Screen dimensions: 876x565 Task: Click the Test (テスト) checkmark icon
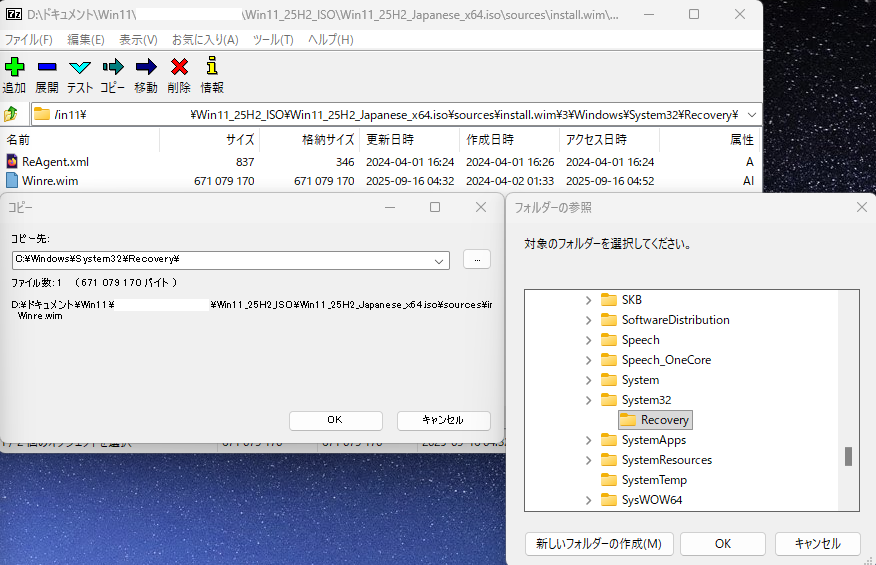click(x=80, y=67)
